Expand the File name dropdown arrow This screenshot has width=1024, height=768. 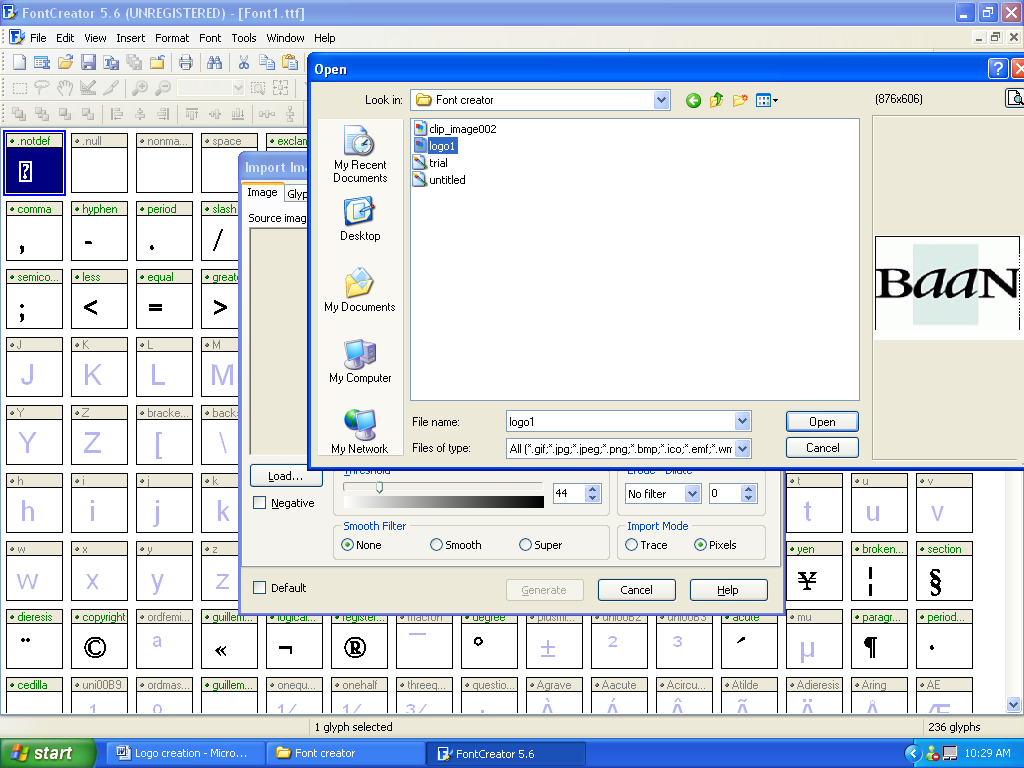coord(743,421)
